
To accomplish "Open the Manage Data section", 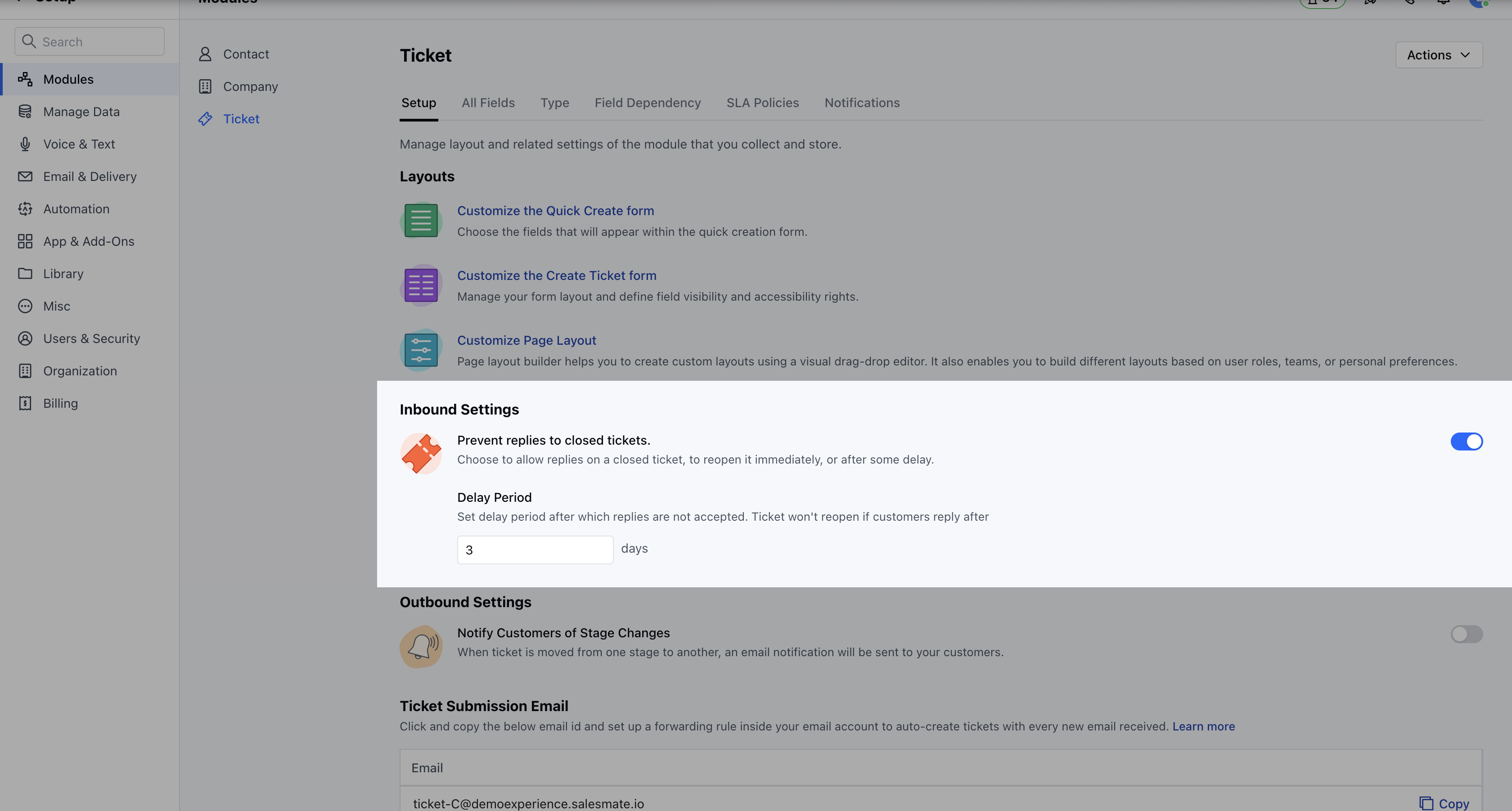I will point(81,112).
